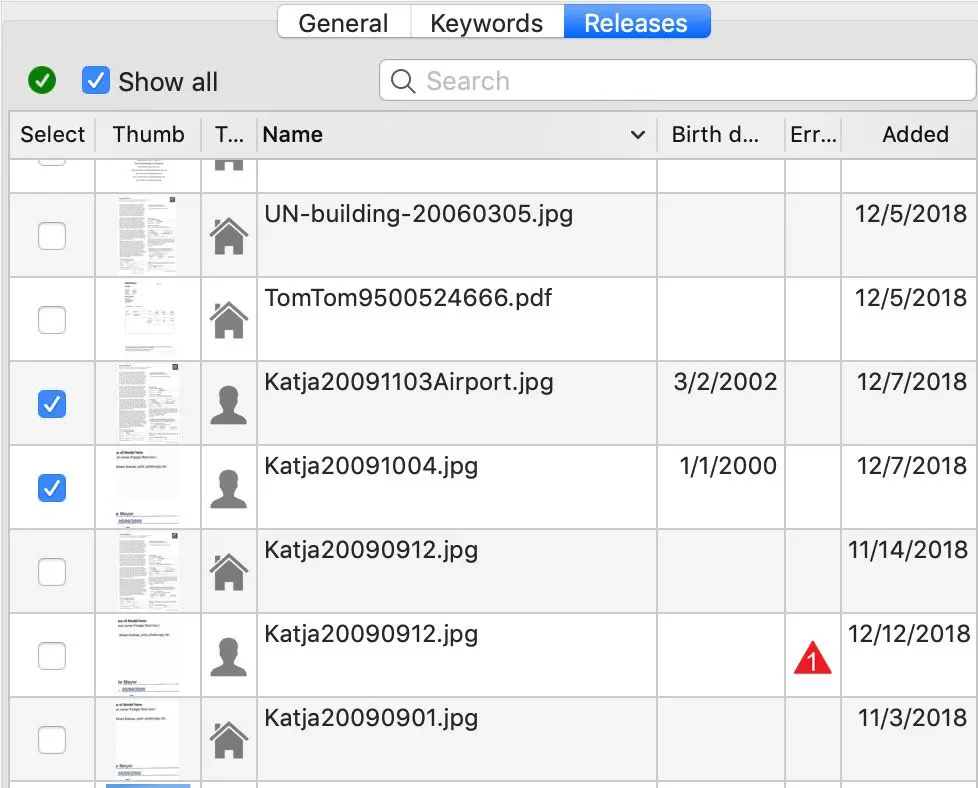978x788 pixels.
Task: Check the box for UN-building-20060305.jpg
Action: [x=52, y=236]
